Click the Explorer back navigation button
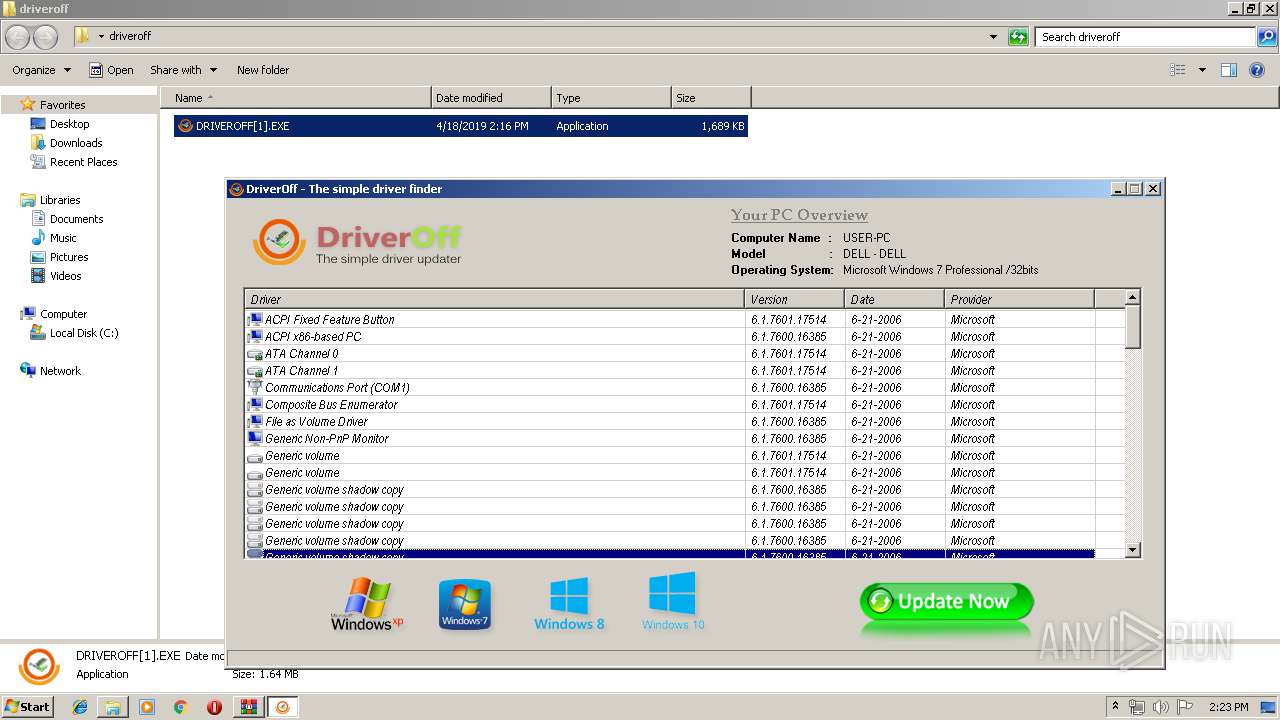Image resolution: width=1280 pixels, height=720 pixels. pyautogui.click(x=18, y=37)
